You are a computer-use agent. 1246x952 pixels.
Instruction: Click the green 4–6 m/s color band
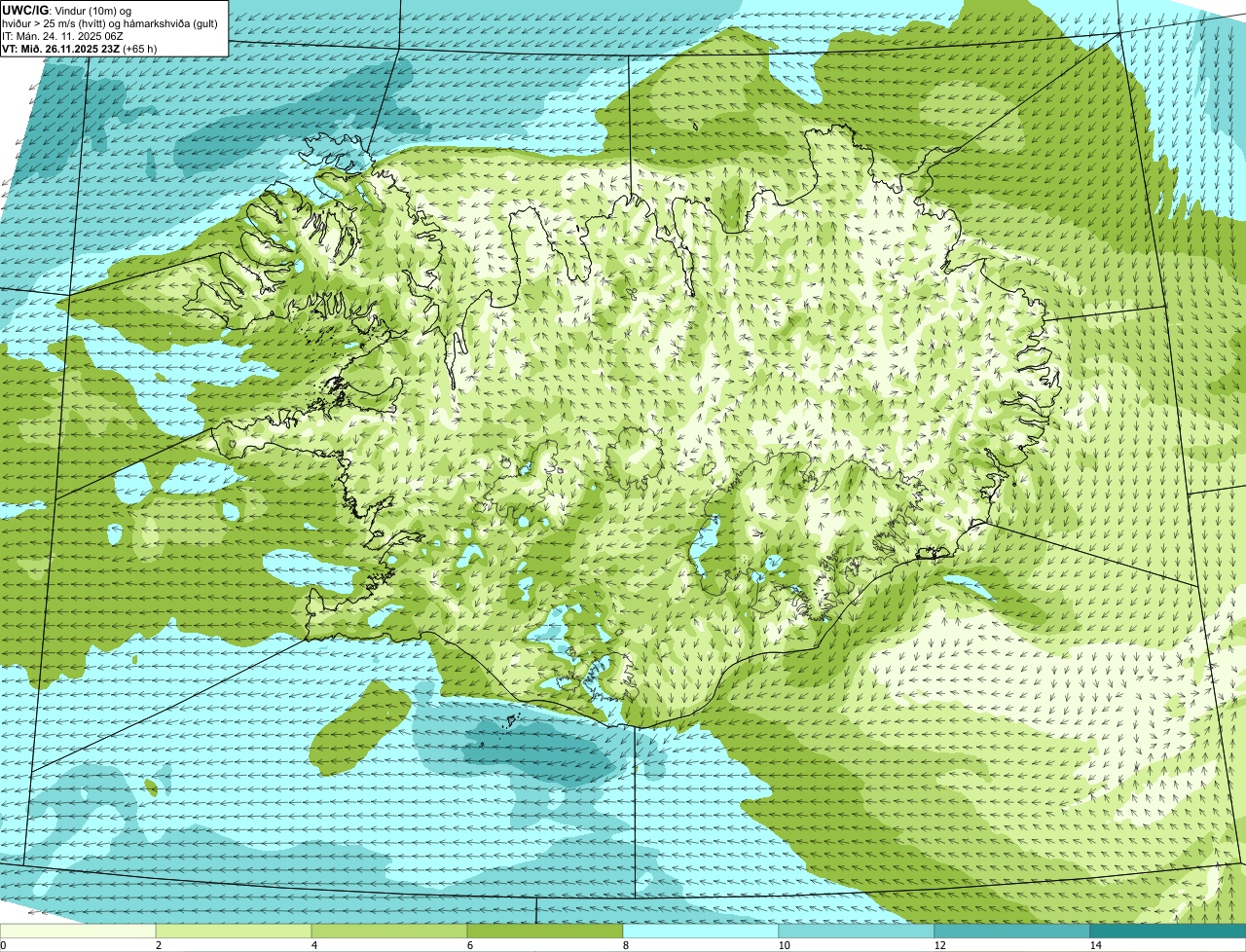click(389, 931)
